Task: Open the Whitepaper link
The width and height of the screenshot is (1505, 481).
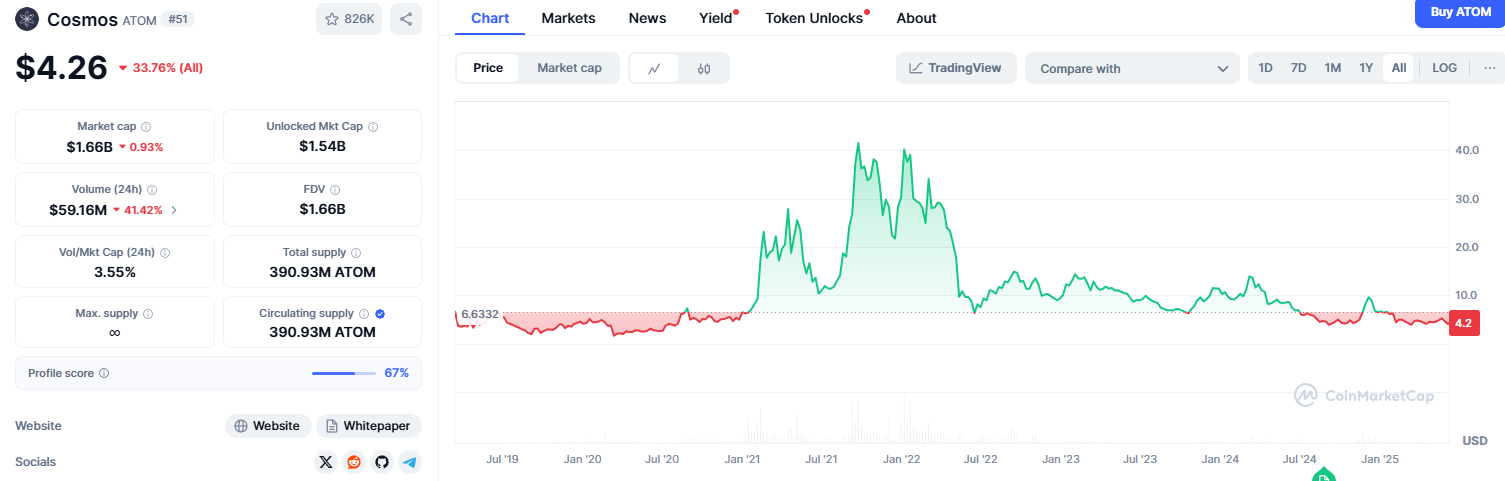Action: coord(369,426)
